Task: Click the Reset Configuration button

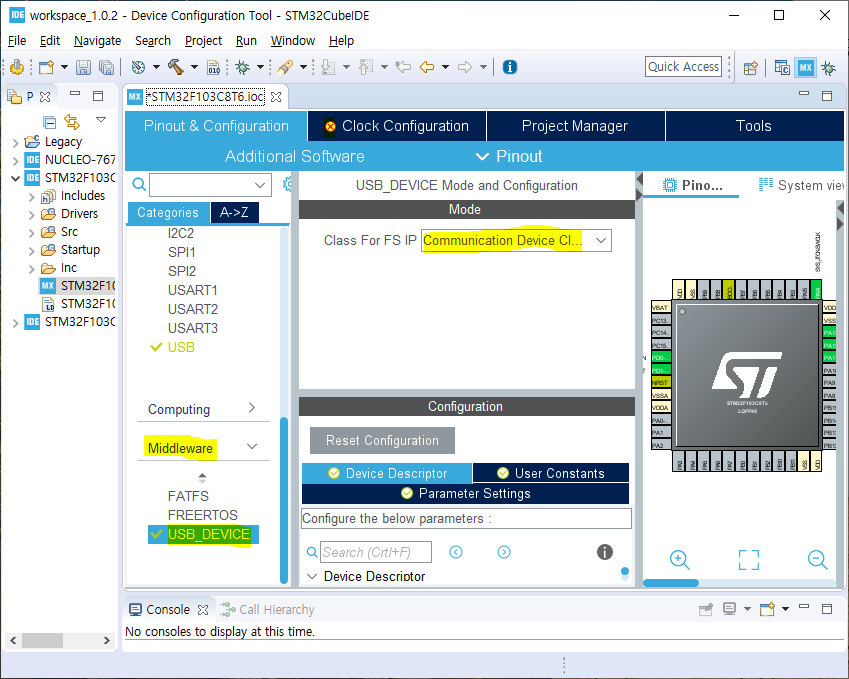Action: 382,440
